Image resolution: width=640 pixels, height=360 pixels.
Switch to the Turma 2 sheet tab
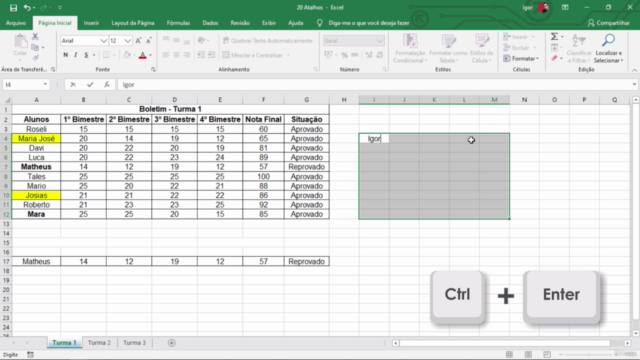[99, 343]
